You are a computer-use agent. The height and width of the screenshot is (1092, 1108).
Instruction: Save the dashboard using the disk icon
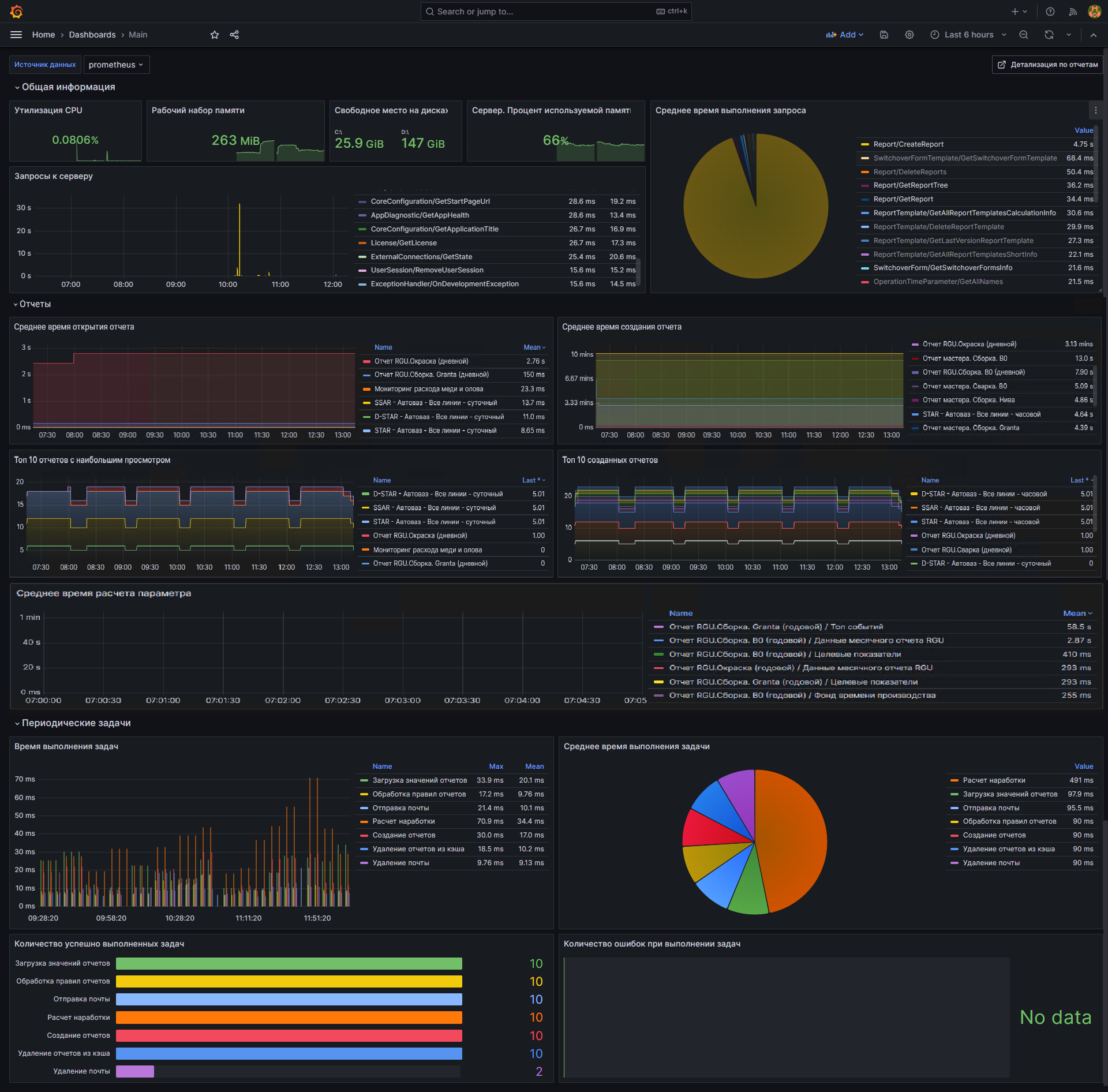884,35
